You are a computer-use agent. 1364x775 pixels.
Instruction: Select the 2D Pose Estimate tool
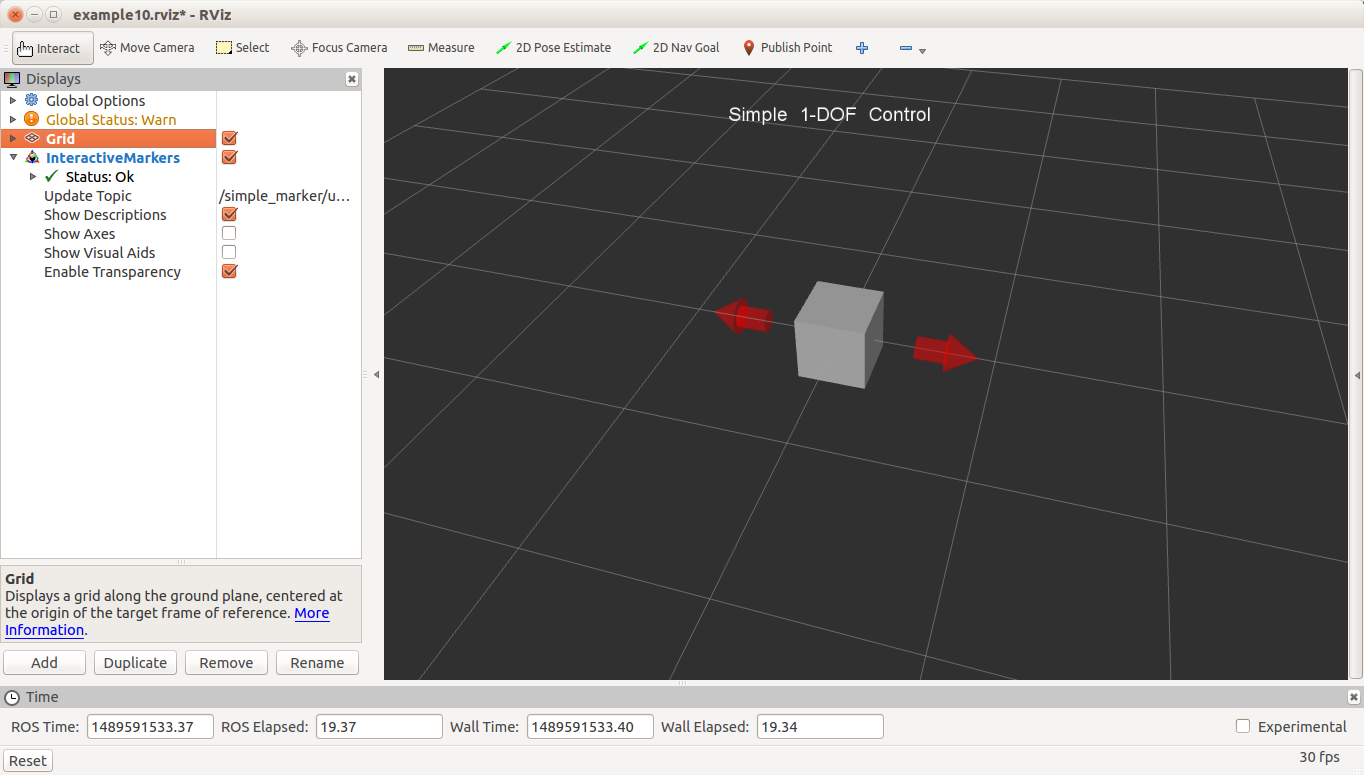click(553, 47)
